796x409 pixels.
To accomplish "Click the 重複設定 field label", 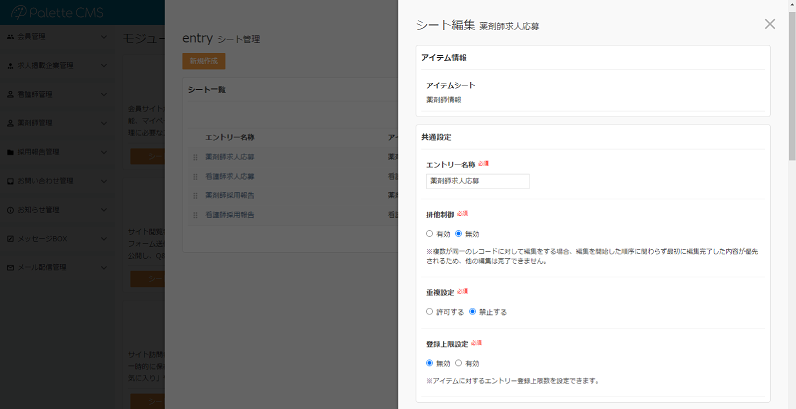I will coord(440,292).
